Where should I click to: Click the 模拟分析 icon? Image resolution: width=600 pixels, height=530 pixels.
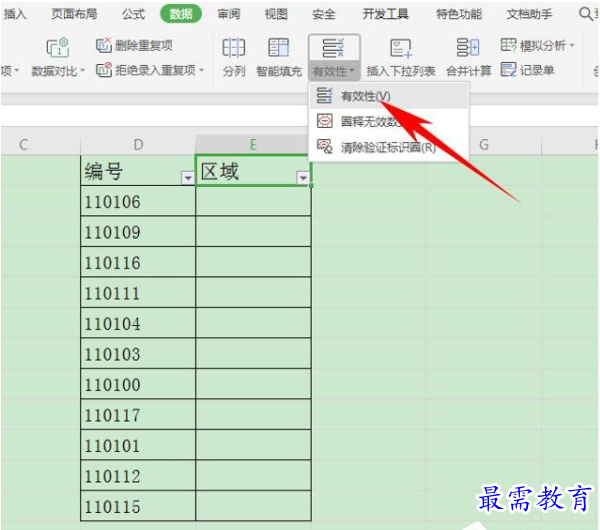click(508, 45)
